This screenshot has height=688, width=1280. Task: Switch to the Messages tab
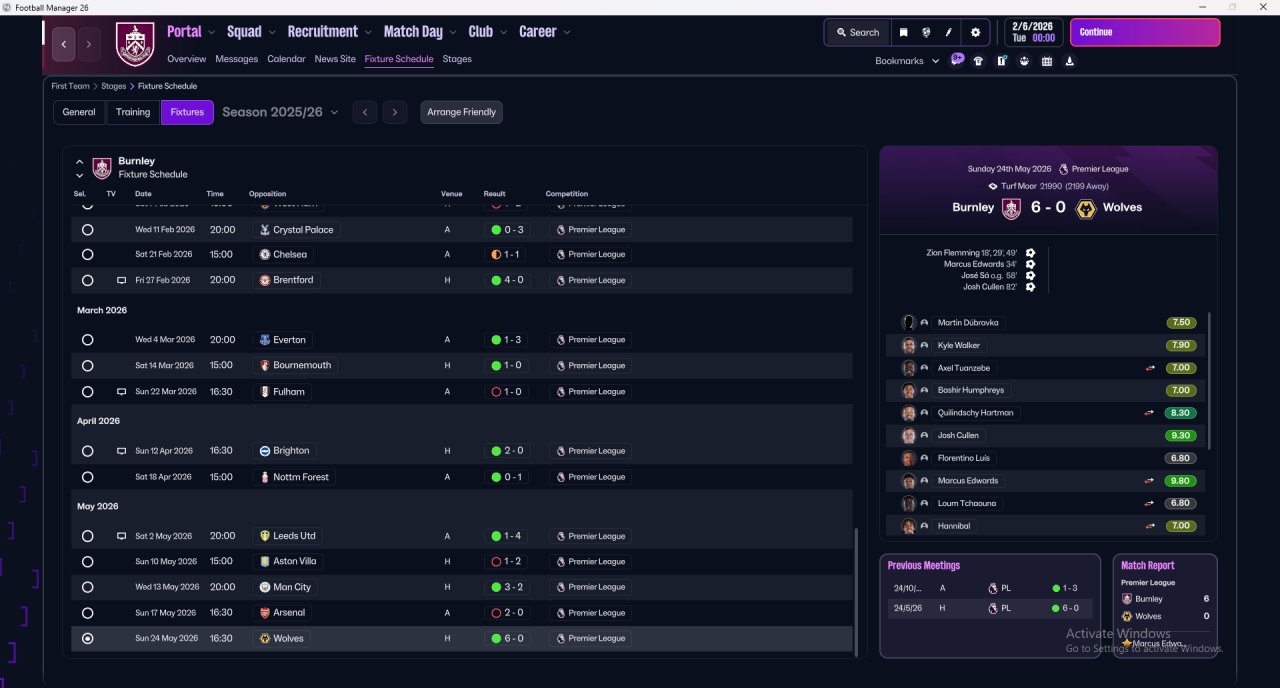(x=237, y=59)
